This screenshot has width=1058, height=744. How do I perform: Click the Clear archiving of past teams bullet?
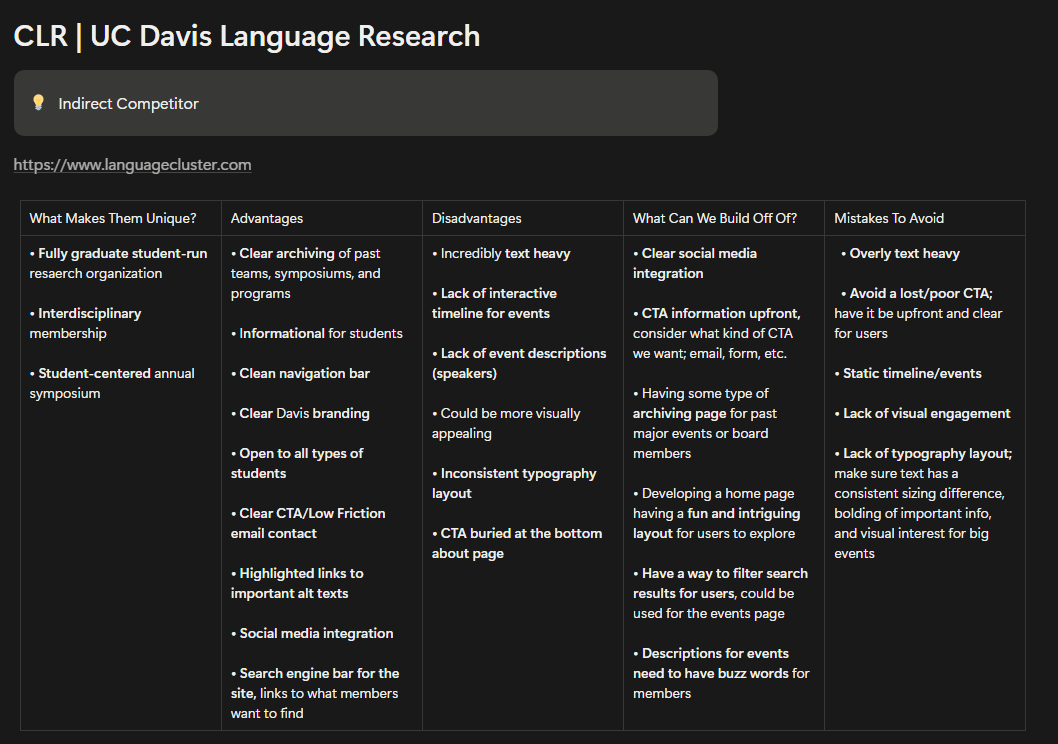click(x=306, y=273)
